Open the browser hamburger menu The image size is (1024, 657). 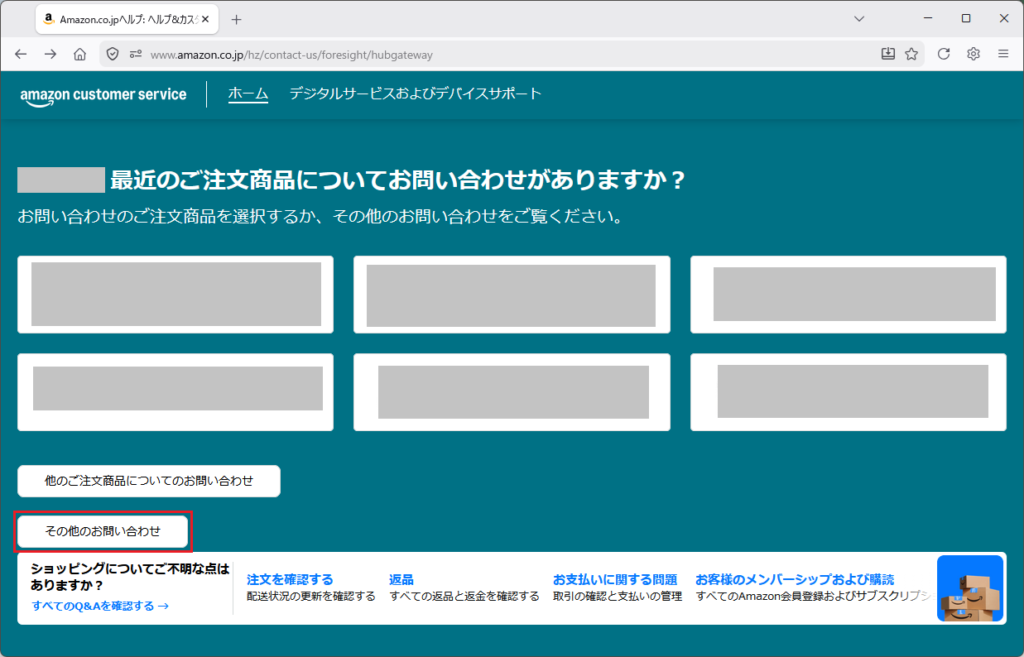[1003, 54]
